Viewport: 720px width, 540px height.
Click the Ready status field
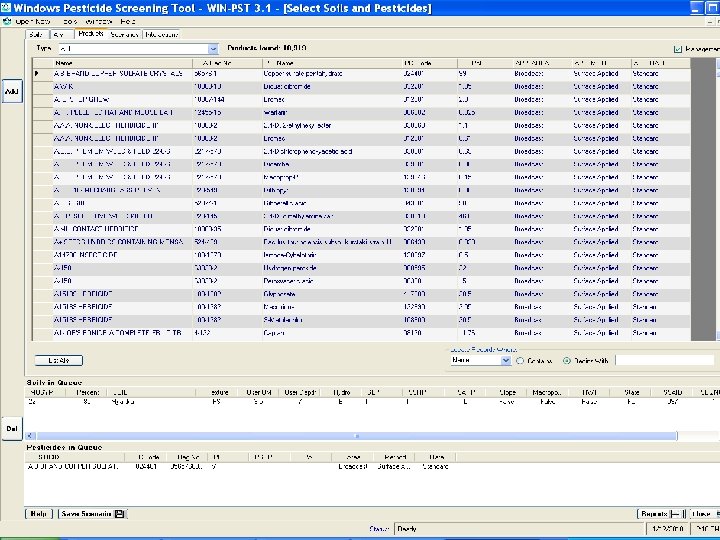(x=520, y=529)
